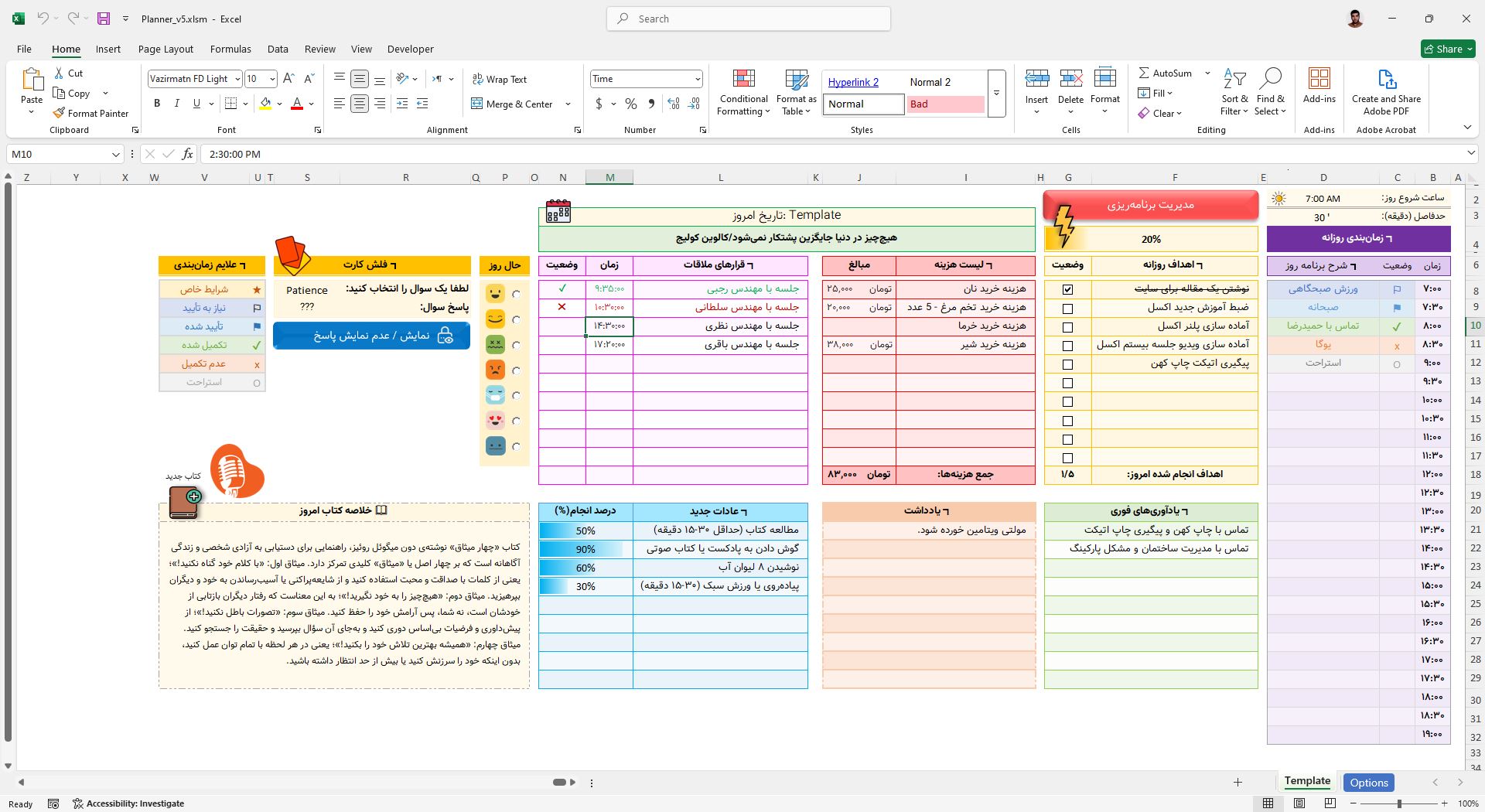Image resolution: width=1485 pixels, height=812 pixels.
Task: Expand the Time number format dropdown
Action: [697, 79]
